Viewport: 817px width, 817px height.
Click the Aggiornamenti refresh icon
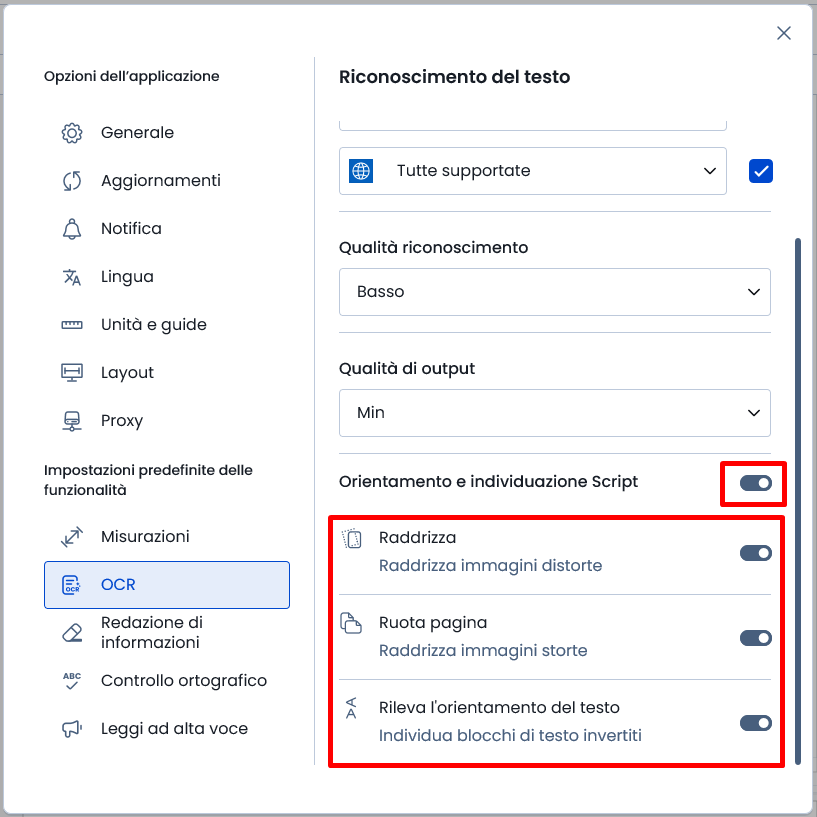point(72,181)
